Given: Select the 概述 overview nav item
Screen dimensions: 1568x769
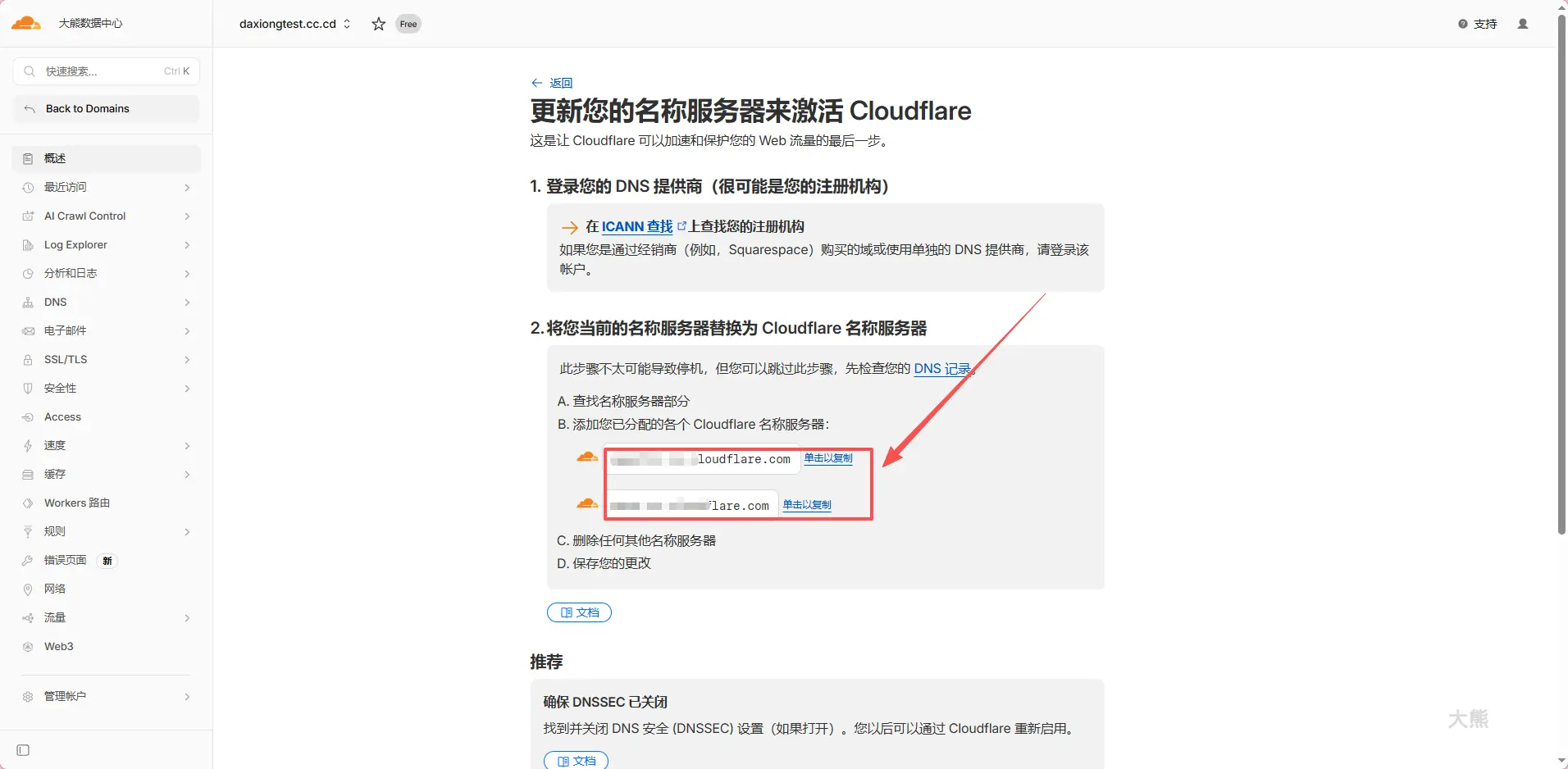Looking at the screenshot, I should [x=54, y=158].
